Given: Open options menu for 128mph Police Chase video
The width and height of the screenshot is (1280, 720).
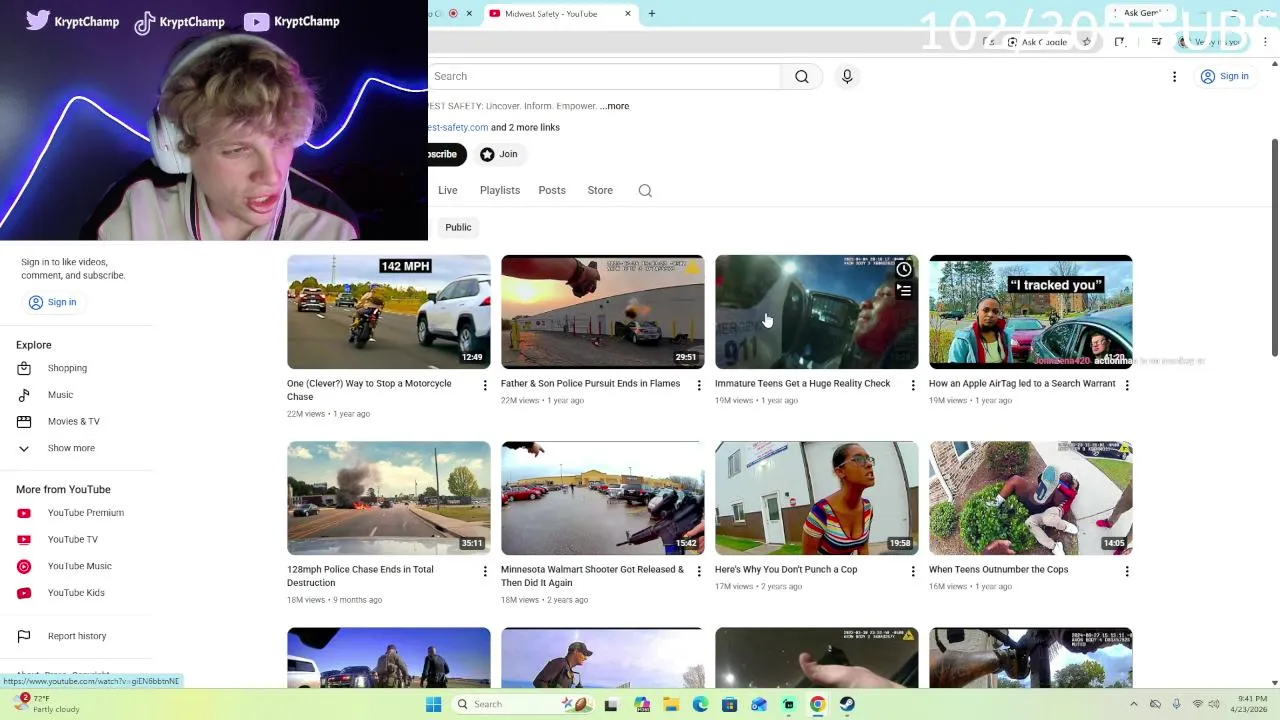Looking at the screenshot, I should pos(485,571).
